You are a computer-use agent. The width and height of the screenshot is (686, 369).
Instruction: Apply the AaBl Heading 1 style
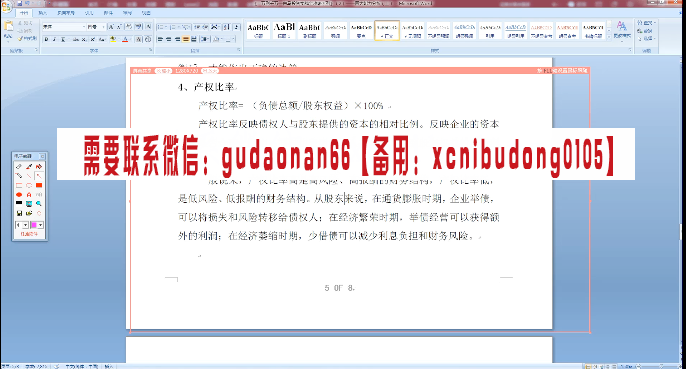(284, 31)
